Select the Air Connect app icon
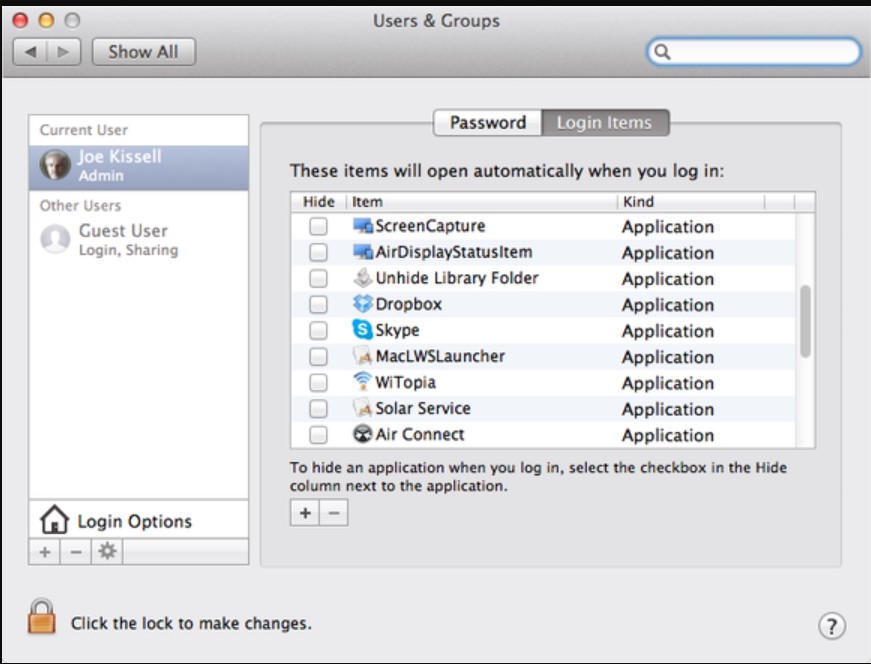The height and width of the screenshot is (664, 871). point(363,434)
